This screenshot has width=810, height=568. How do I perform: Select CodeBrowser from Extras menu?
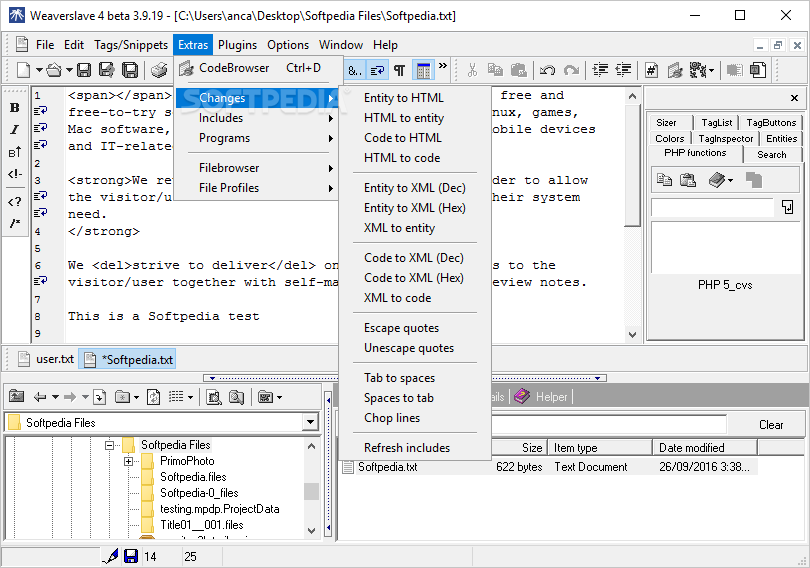pos(256,68)
